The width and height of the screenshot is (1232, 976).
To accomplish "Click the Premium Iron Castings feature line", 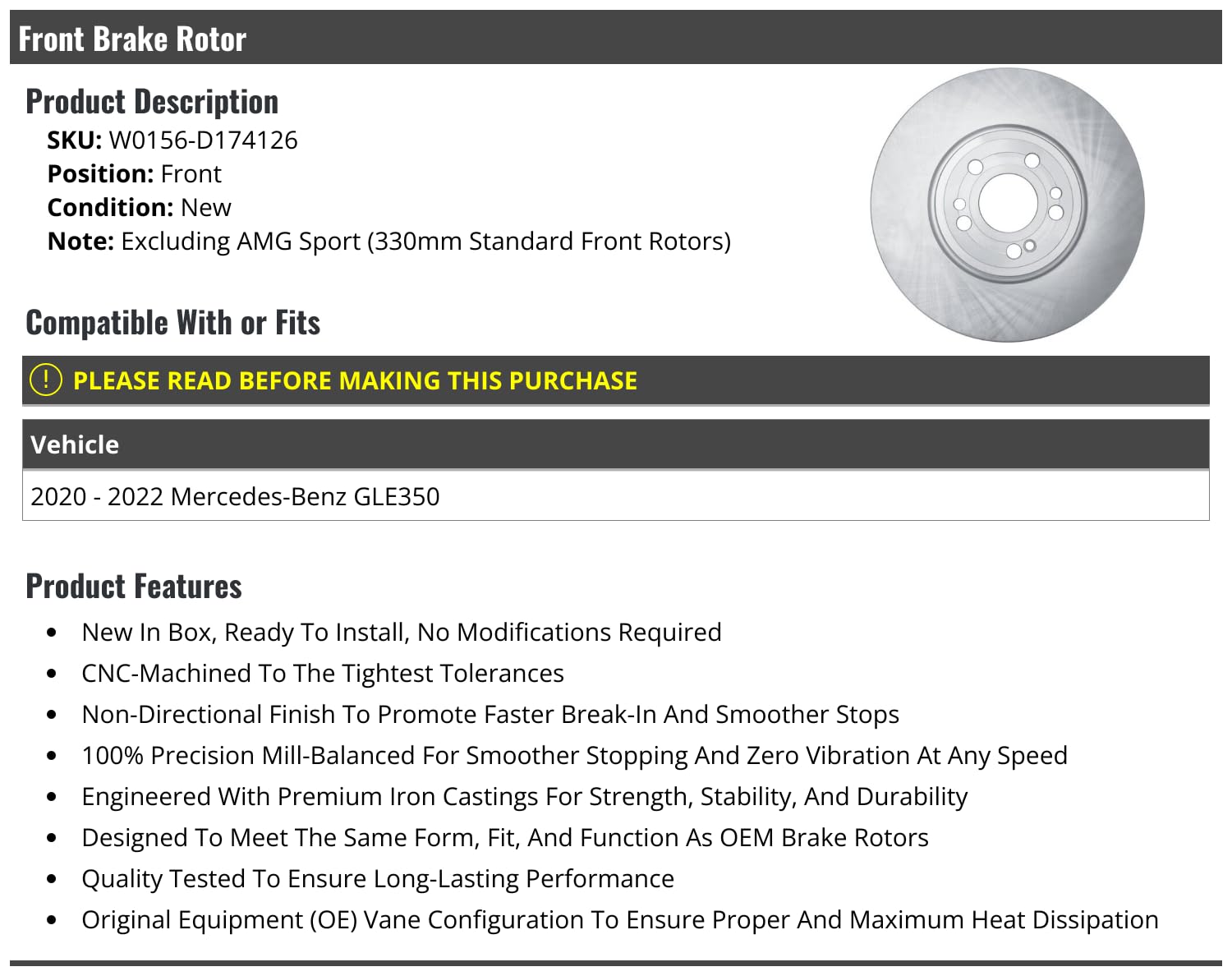I will click(x=524, y=797).
